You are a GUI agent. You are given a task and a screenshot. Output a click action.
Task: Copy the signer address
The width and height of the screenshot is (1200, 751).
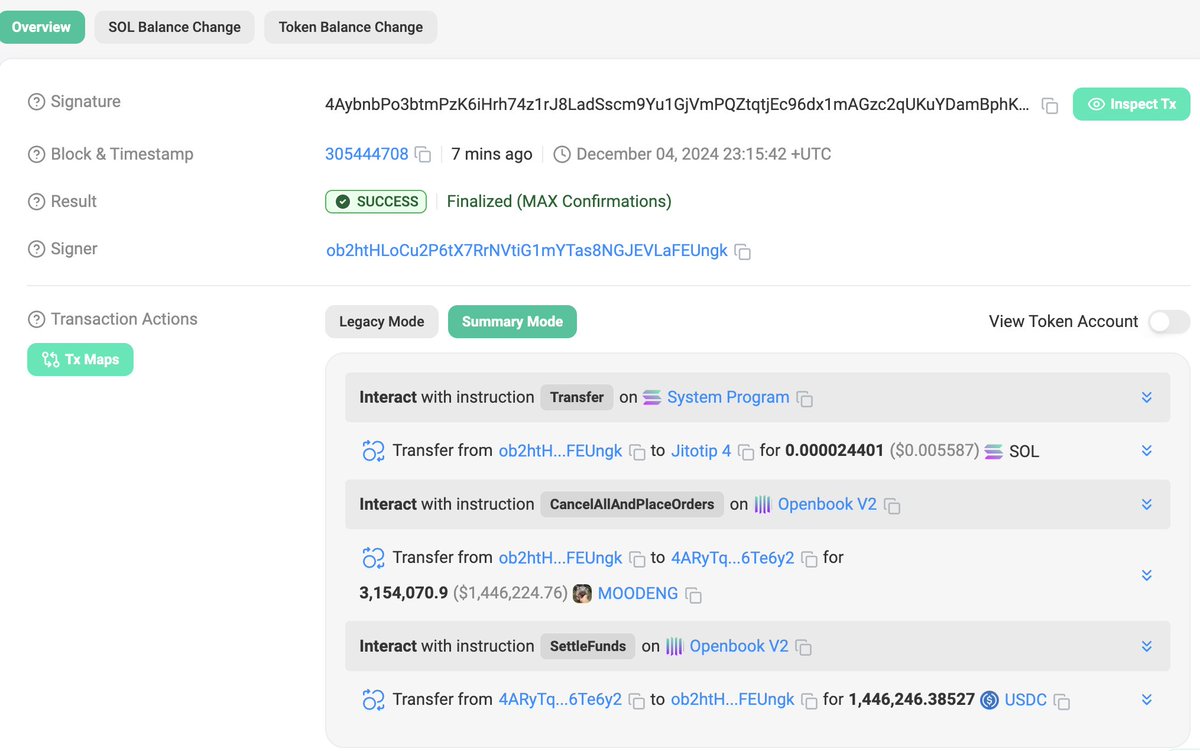point(743,252)
